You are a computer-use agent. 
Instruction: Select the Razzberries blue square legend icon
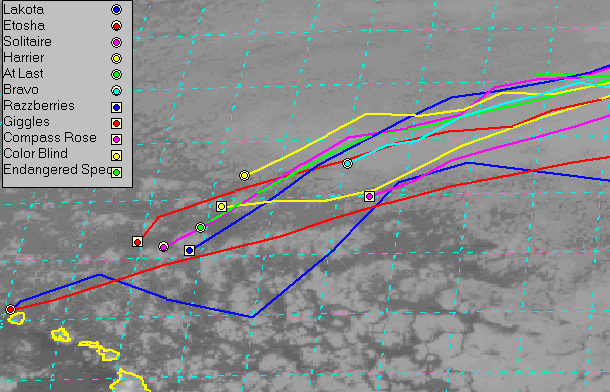pos(116,107)
